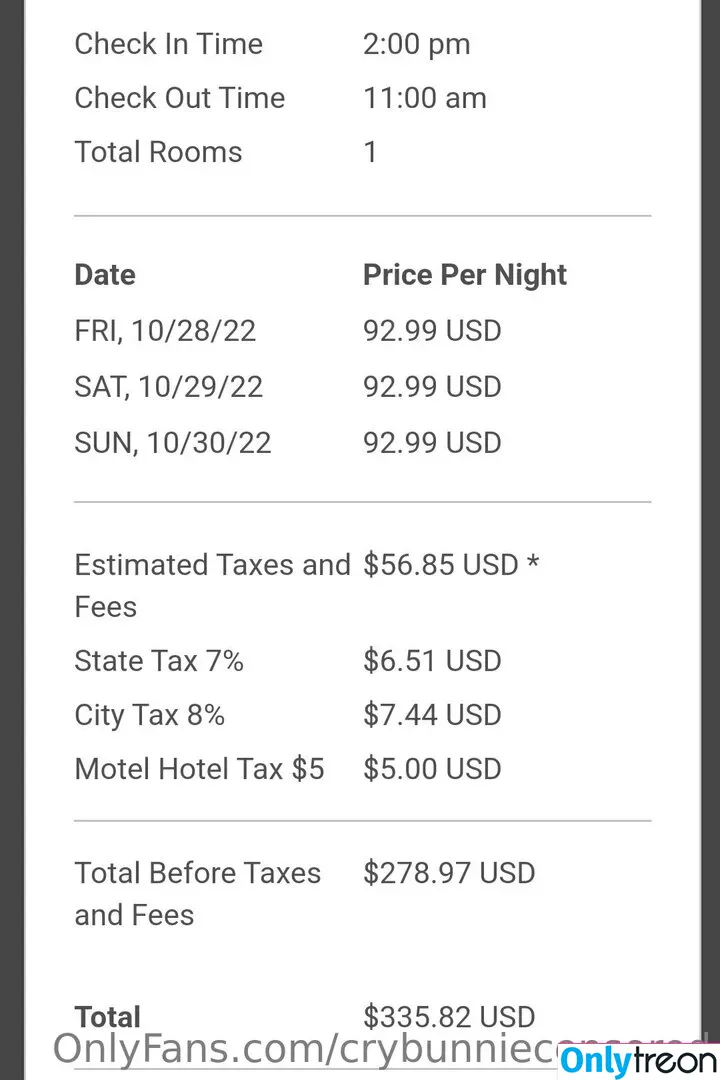Select the City Tax 8% line
This screenshot has height=1080, width=720.
click(362, 715)
